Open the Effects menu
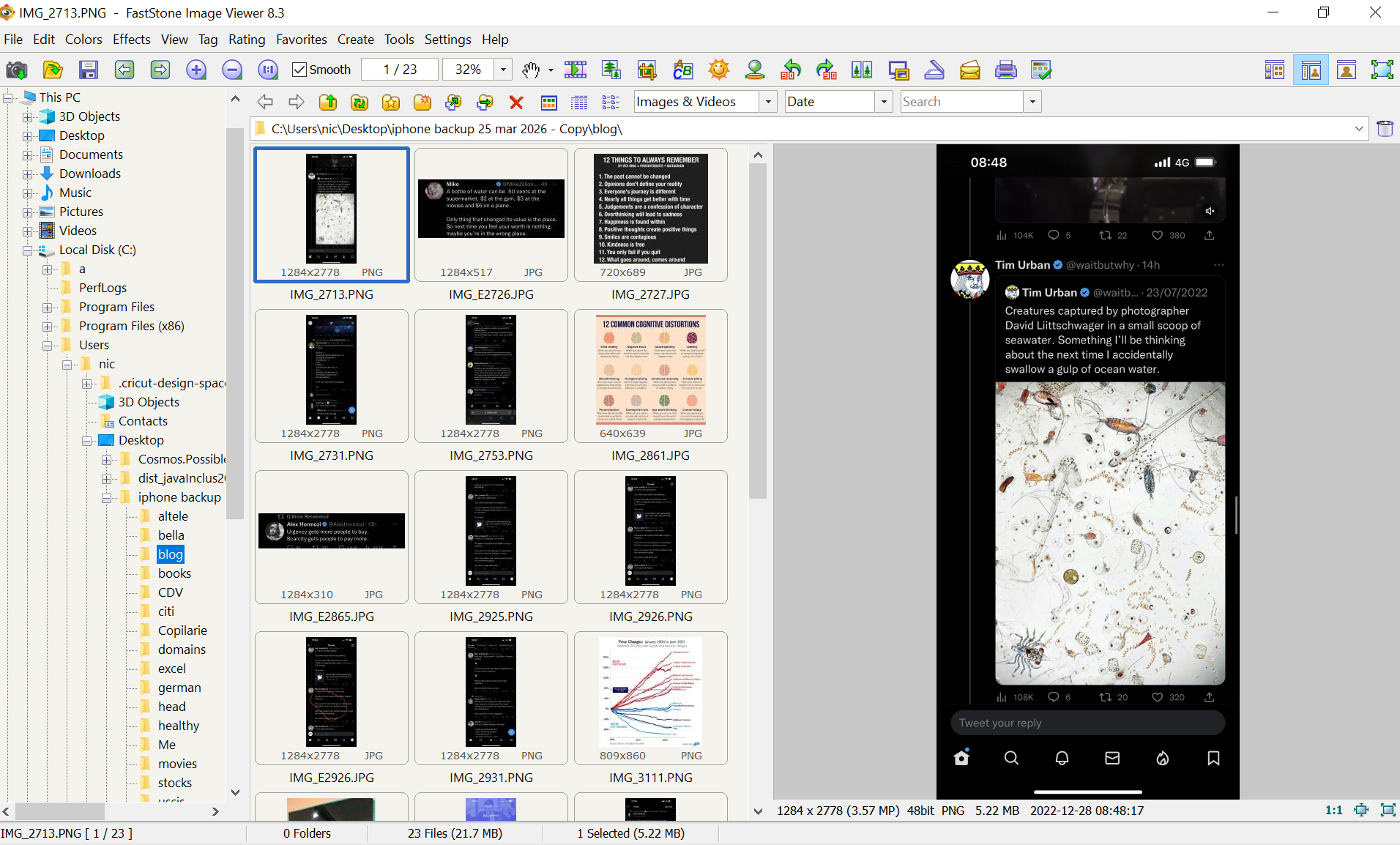This screenshot has width=1400, height=845. pyautogui.click(x=132, y=40)
